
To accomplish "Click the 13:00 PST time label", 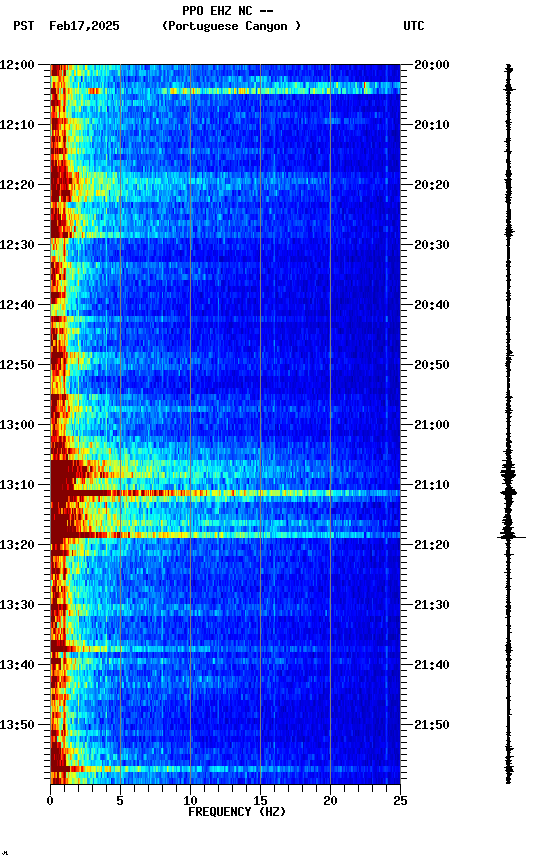I will [x=17, y=425].
